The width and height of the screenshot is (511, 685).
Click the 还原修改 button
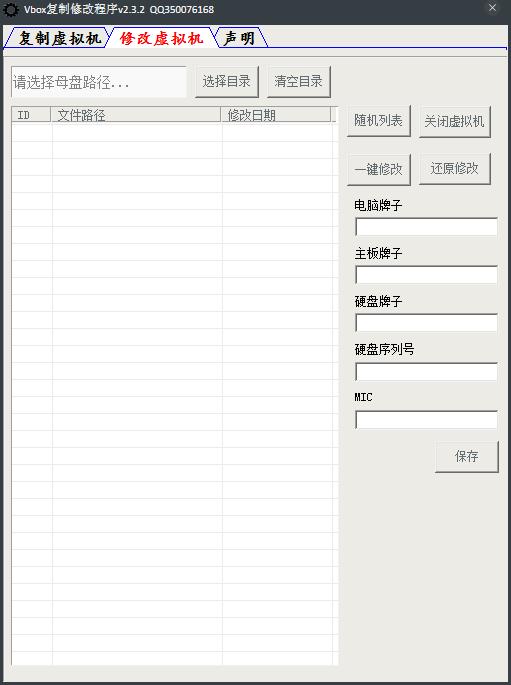(455, 169)
